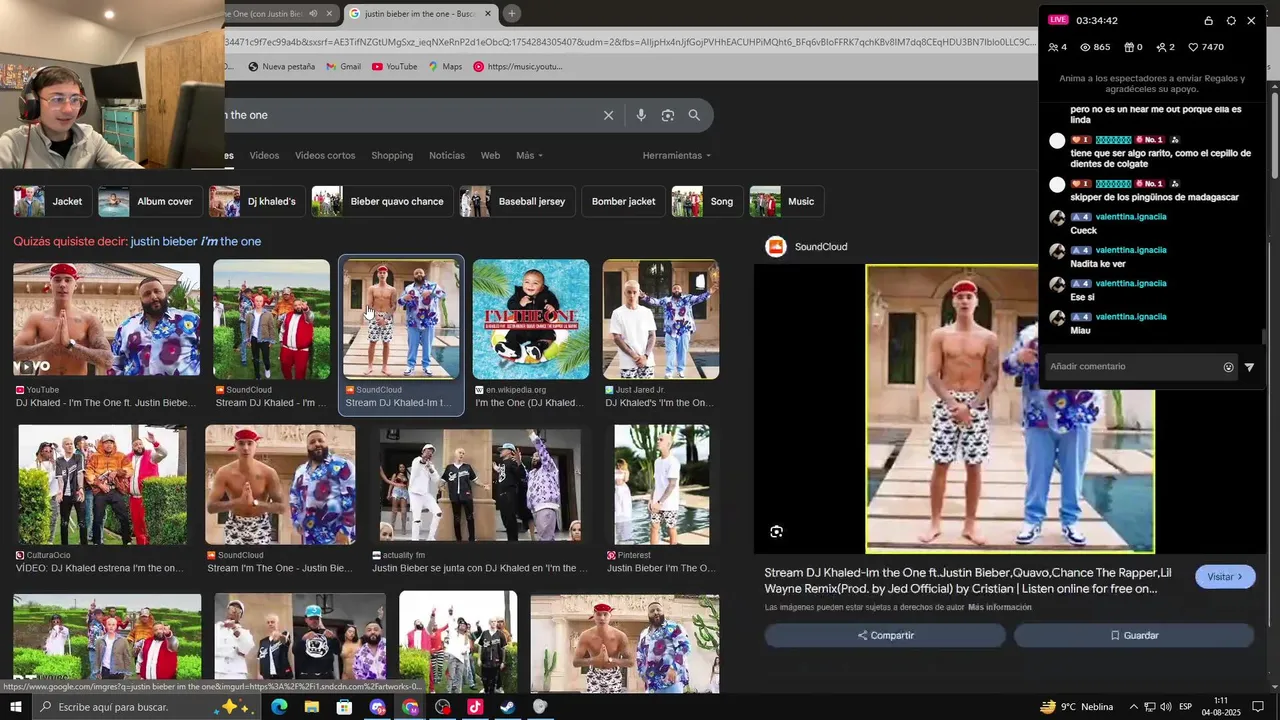Image resolution: width=1280 pixels, height=720 pixels.
Task: Open YouTube DJ Khaled I'm The One thumbnail
Action: point(106,320)
